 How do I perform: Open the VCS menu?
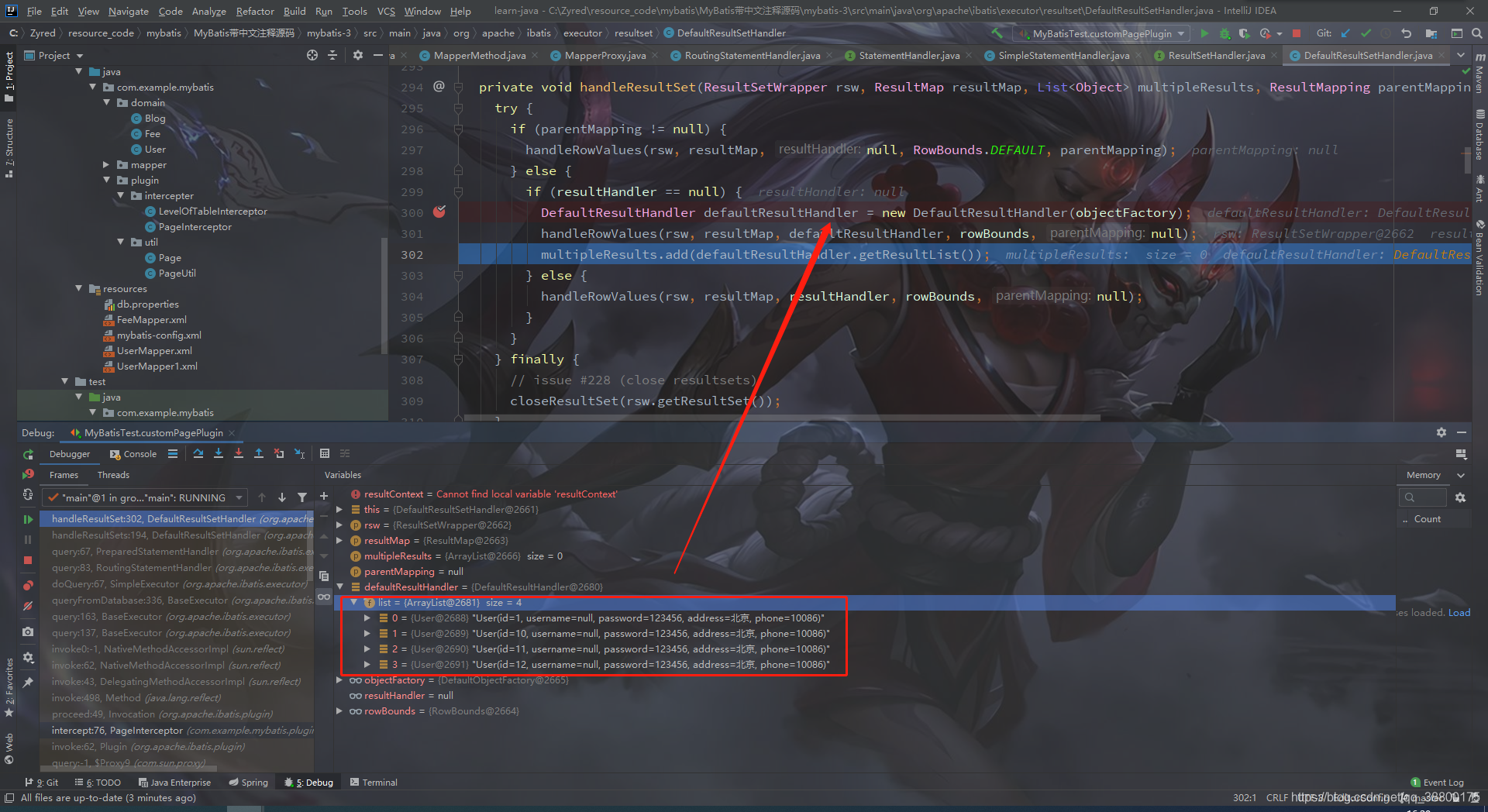[386, 11]
